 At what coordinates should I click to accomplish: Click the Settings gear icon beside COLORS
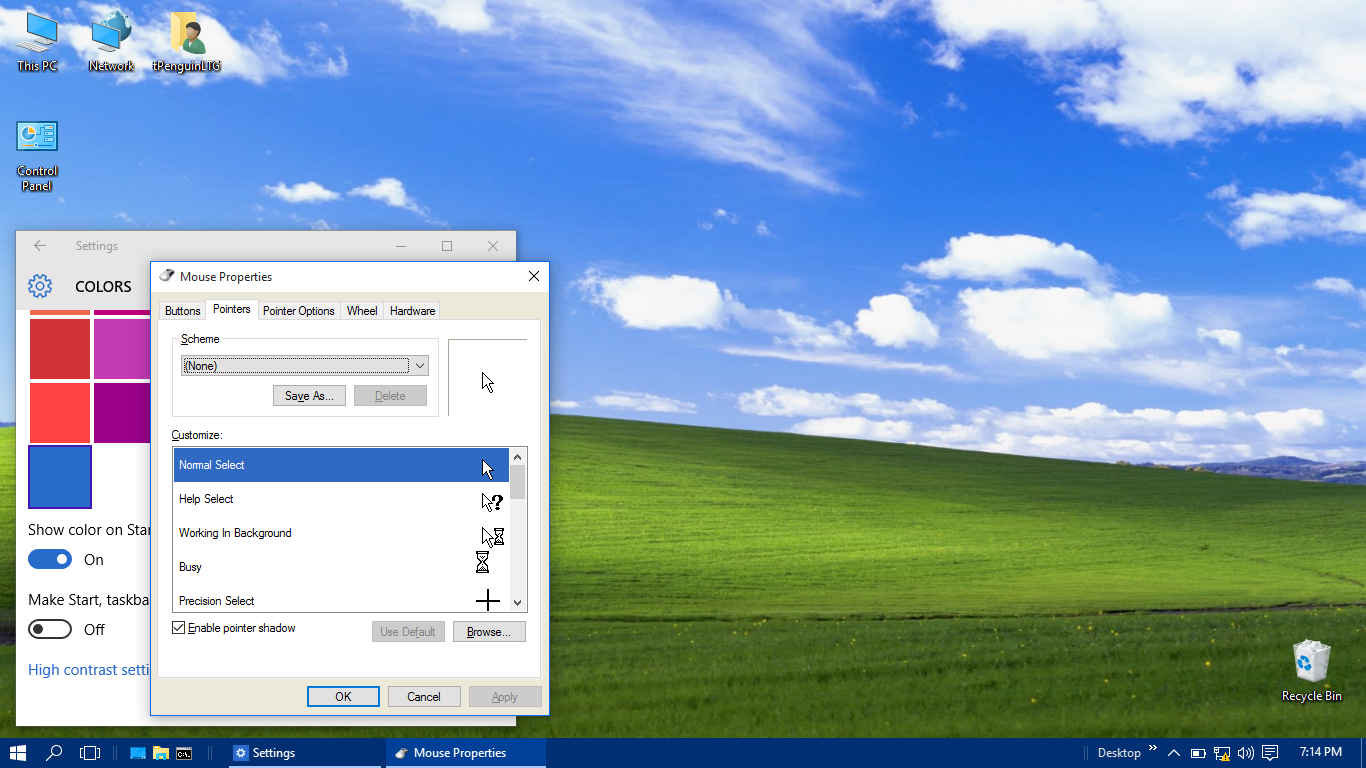pos(39,286)
